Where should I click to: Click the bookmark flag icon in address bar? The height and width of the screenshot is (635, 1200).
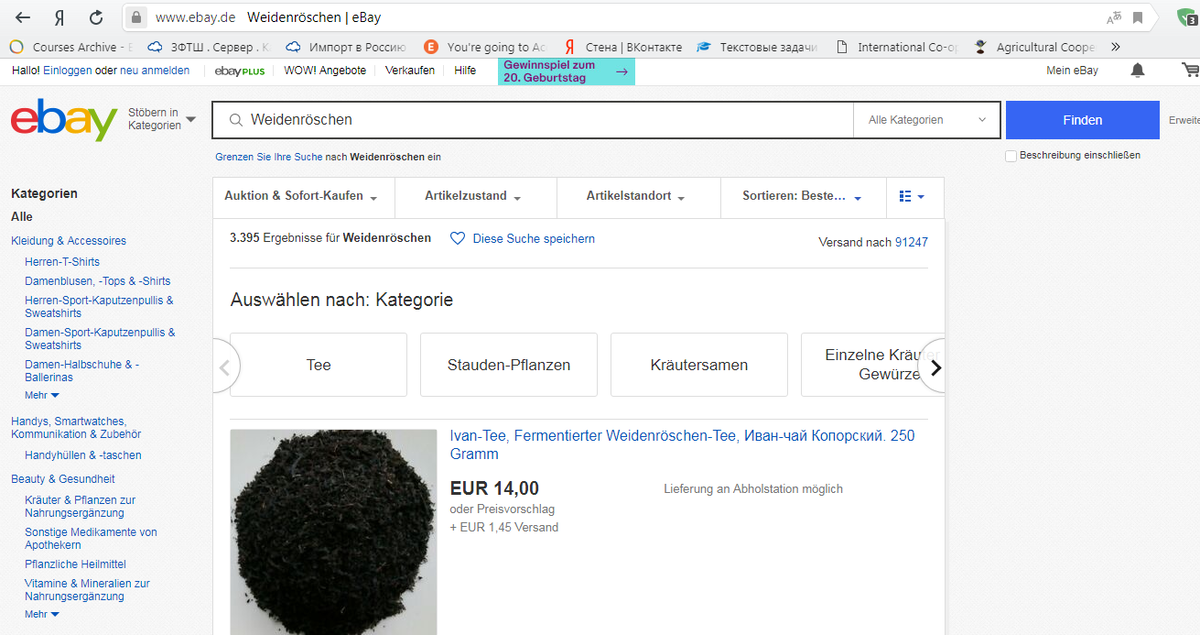[1138, 17]
